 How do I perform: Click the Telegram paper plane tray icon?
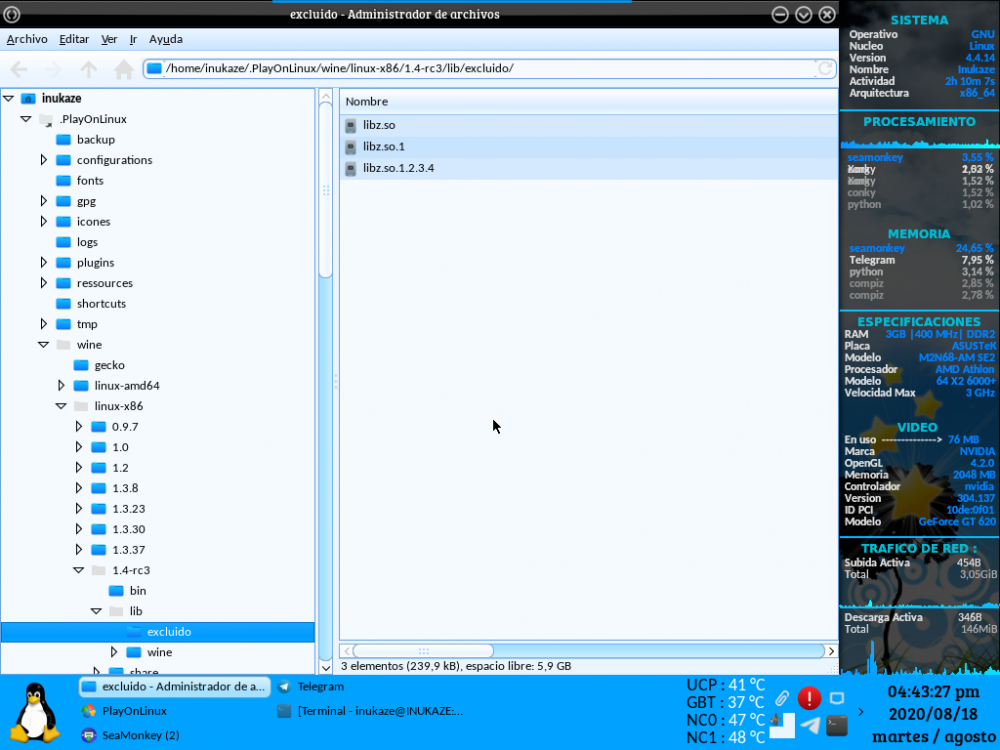click(x=810, y=725)
